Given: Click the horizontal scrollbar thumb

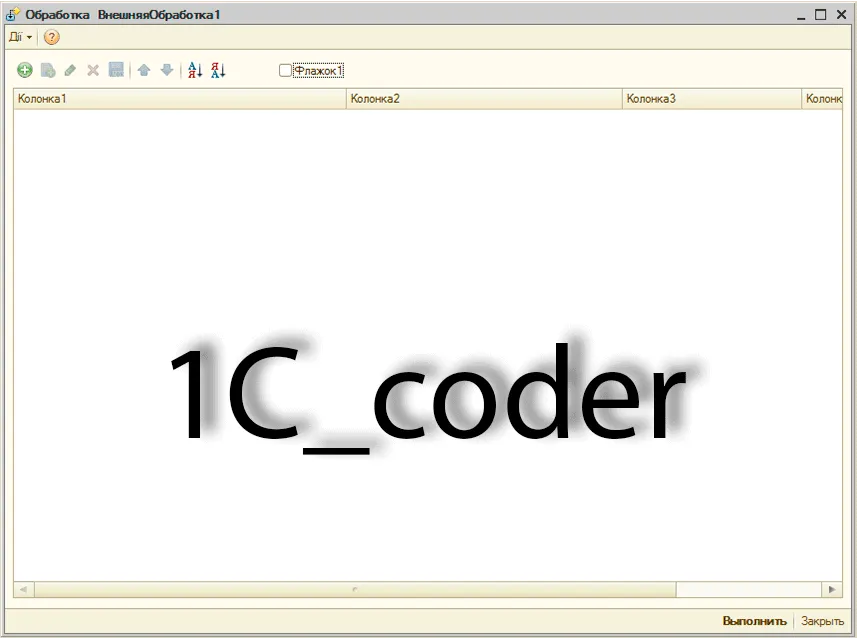Looking at the screenshot, I should [355, 589].
